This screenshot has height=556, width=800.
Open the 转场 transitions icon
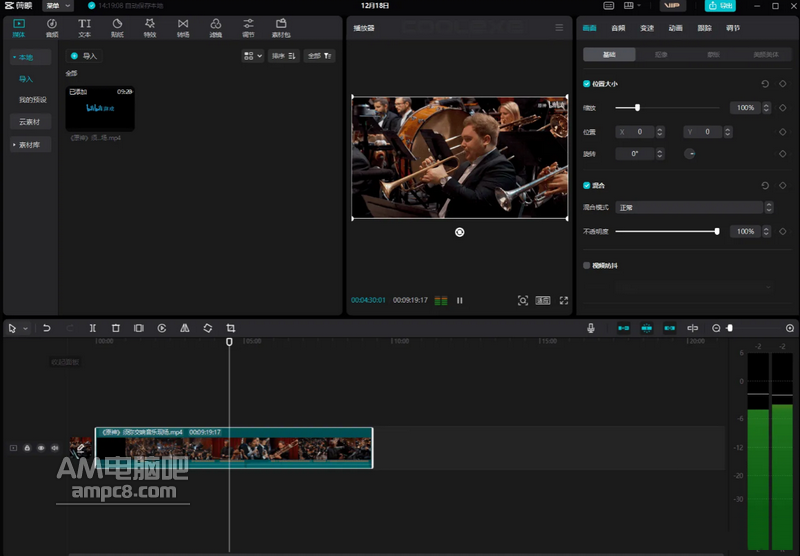[183, 28]
